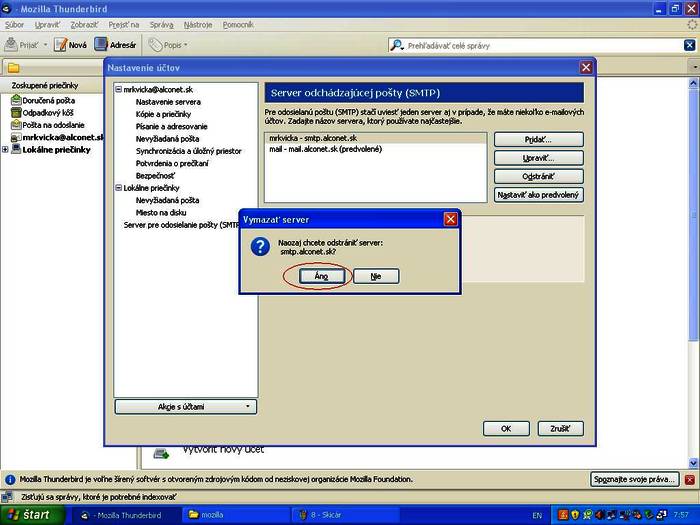
Task: Select Kópie a priečinky settings item
Action: (163, 114)
